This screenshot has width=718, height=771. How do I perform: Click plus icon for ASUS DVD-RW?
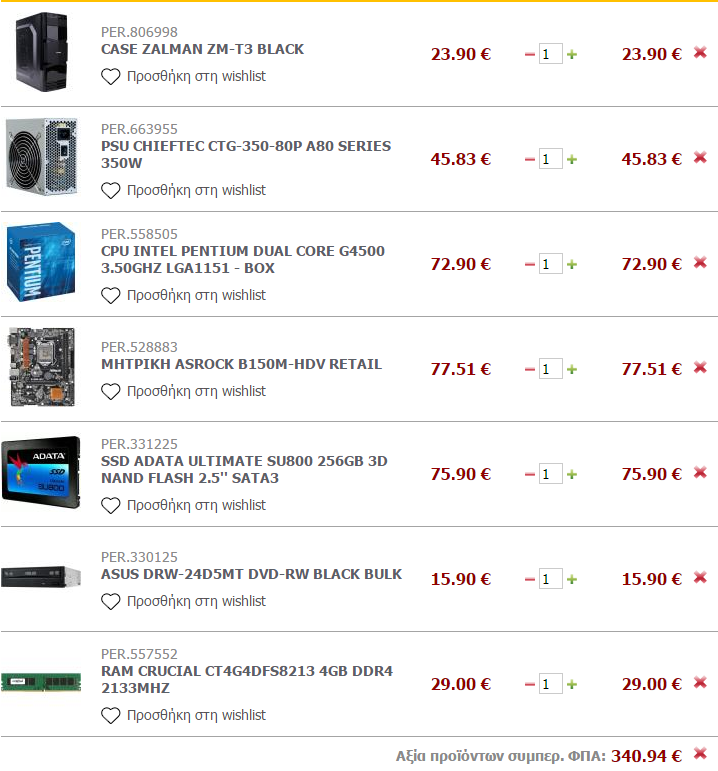[571, 579]
